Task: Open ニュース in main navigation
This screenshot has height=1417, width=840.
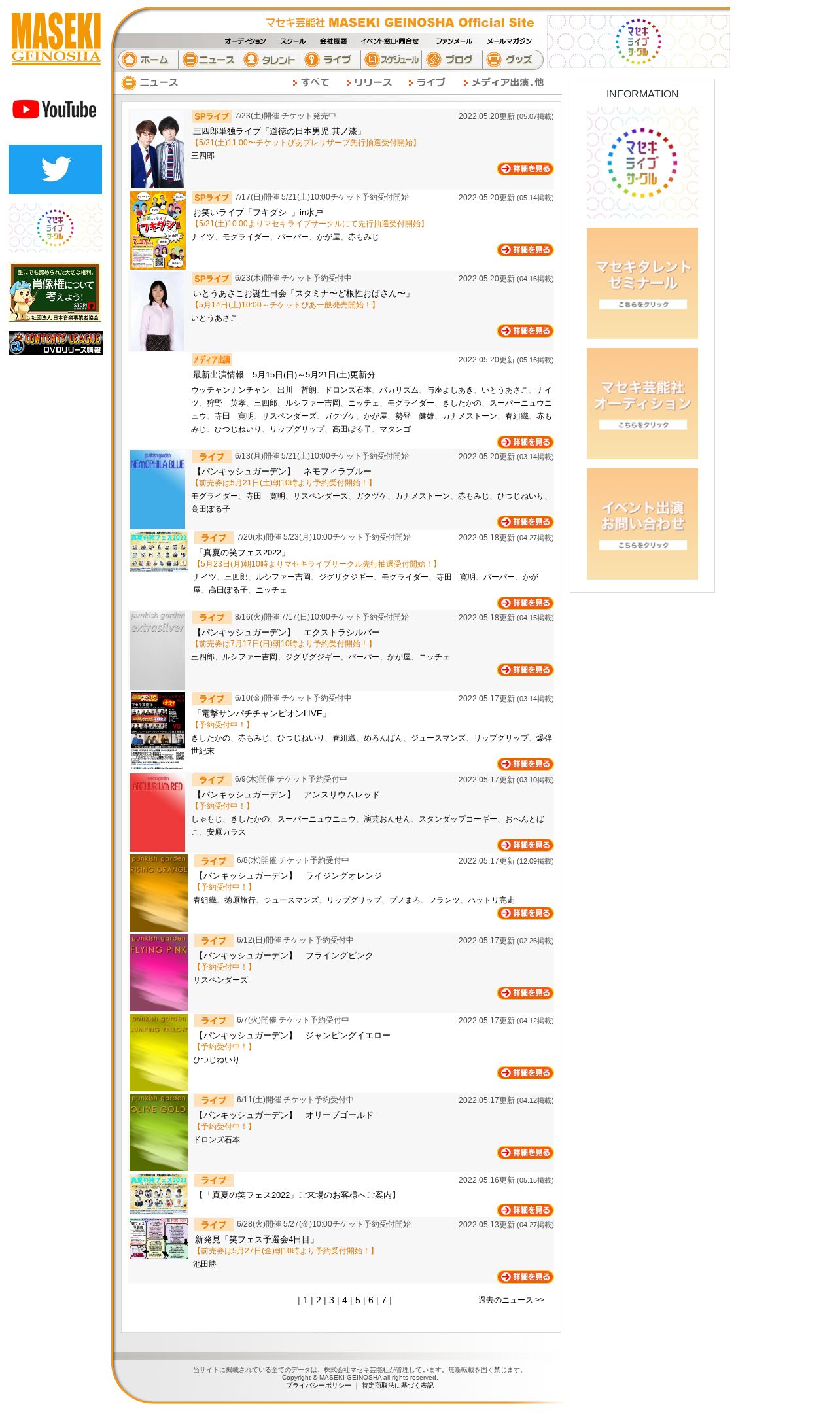Action: (x=209, y=60)
